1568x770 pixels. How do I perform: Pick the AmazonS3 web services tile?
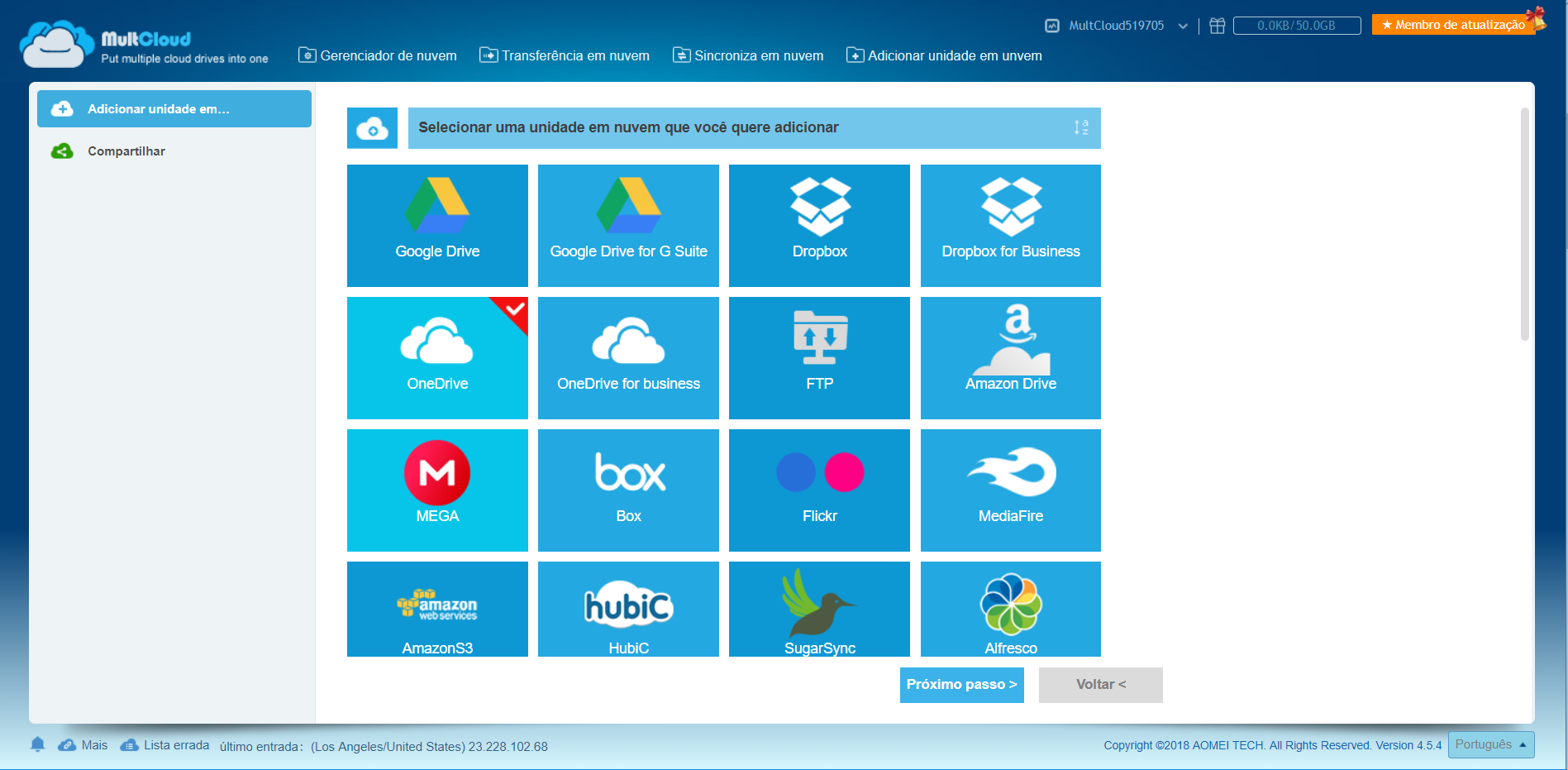click(x=437, y=610)
